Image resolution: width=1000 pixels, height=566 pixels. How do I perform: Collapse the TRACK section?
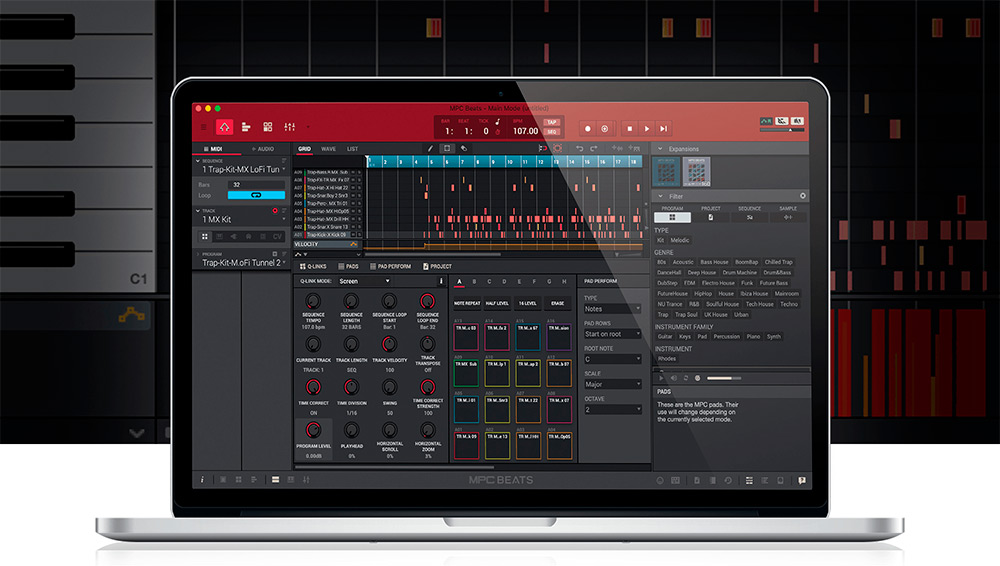click(198, 211)
